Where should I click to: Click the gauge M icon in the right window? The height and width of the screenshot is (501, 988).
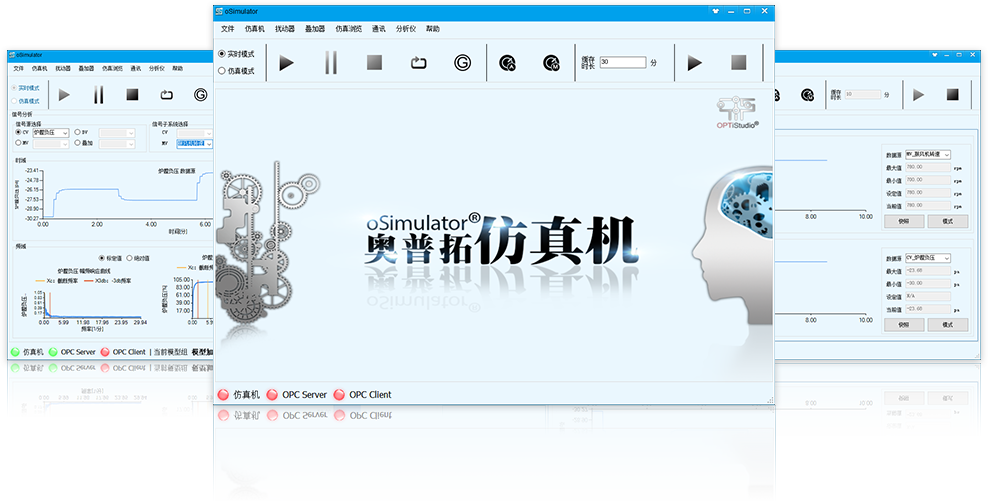pyautogui.click(x=807, y=95)
